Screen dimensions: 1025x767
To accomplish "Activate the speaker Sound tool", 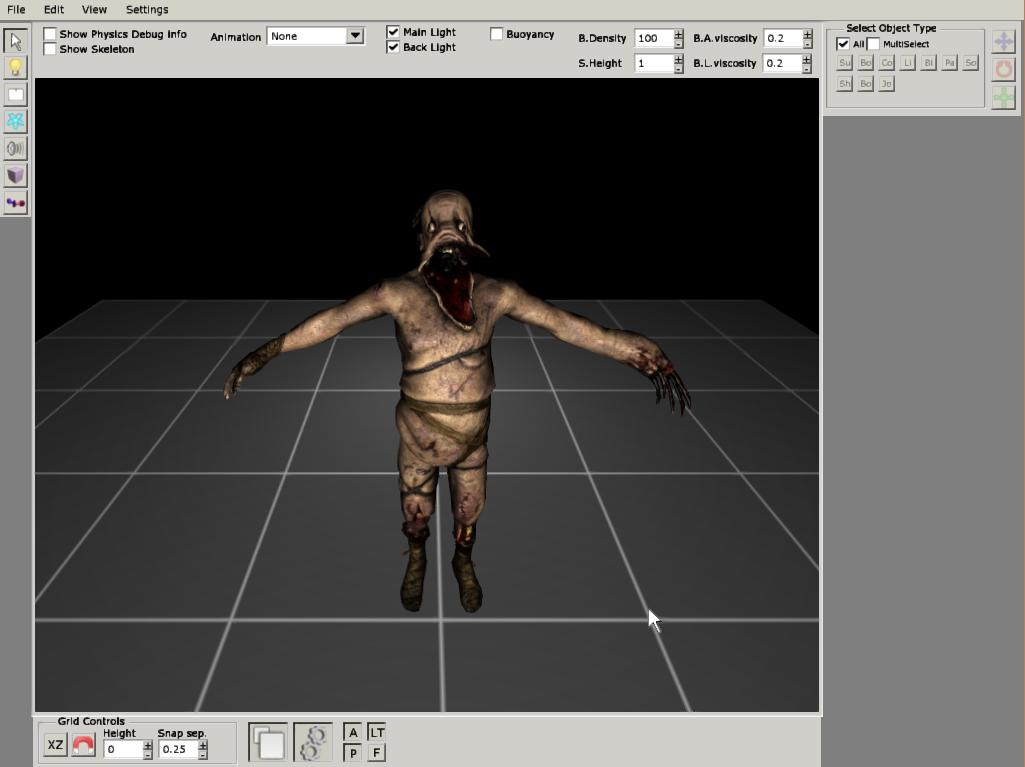I will (x=15, y=149).
